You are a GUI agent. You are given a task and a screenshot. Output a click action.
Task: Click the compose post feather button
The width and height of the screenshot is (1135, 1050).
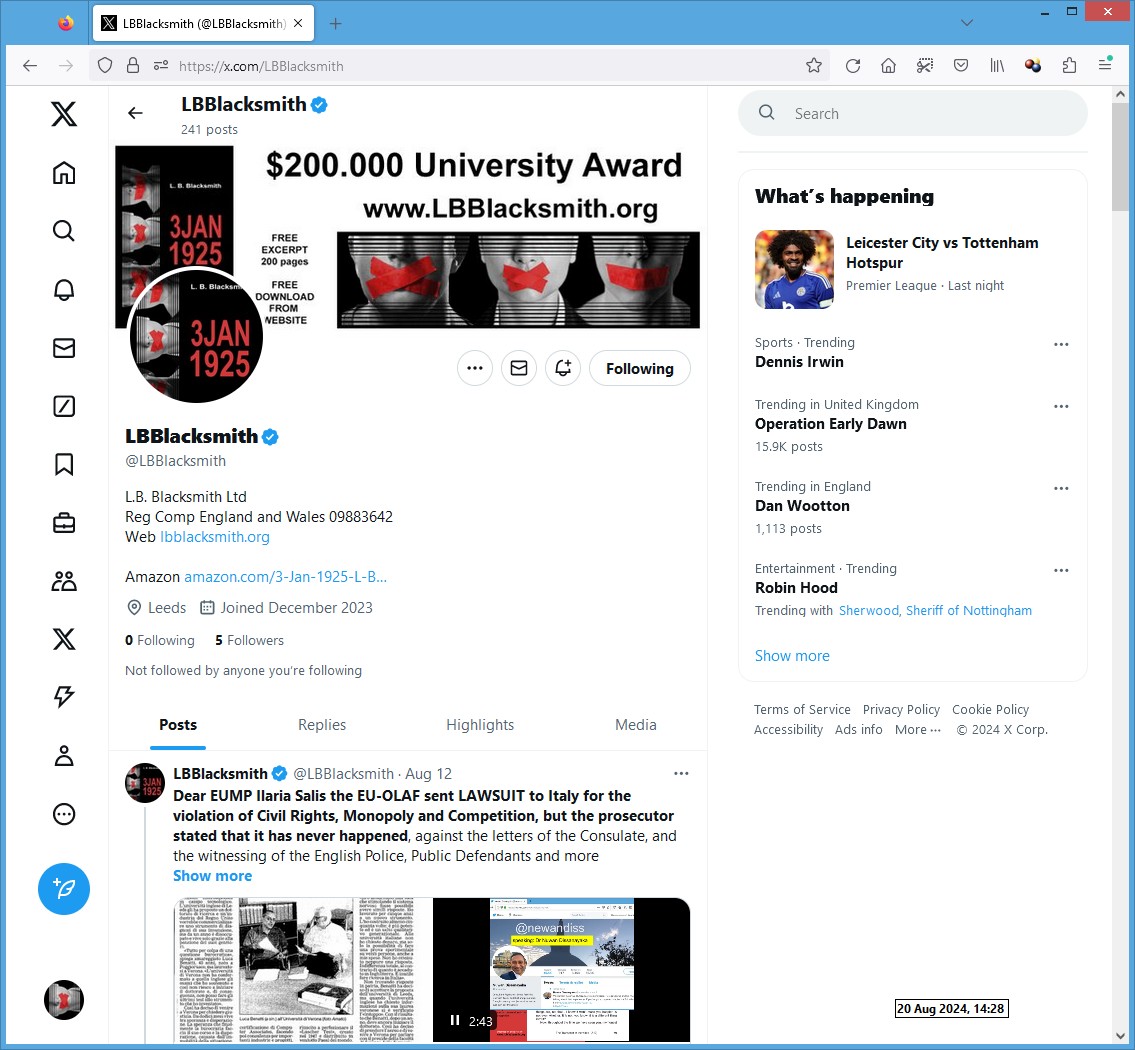pos(64,888)
